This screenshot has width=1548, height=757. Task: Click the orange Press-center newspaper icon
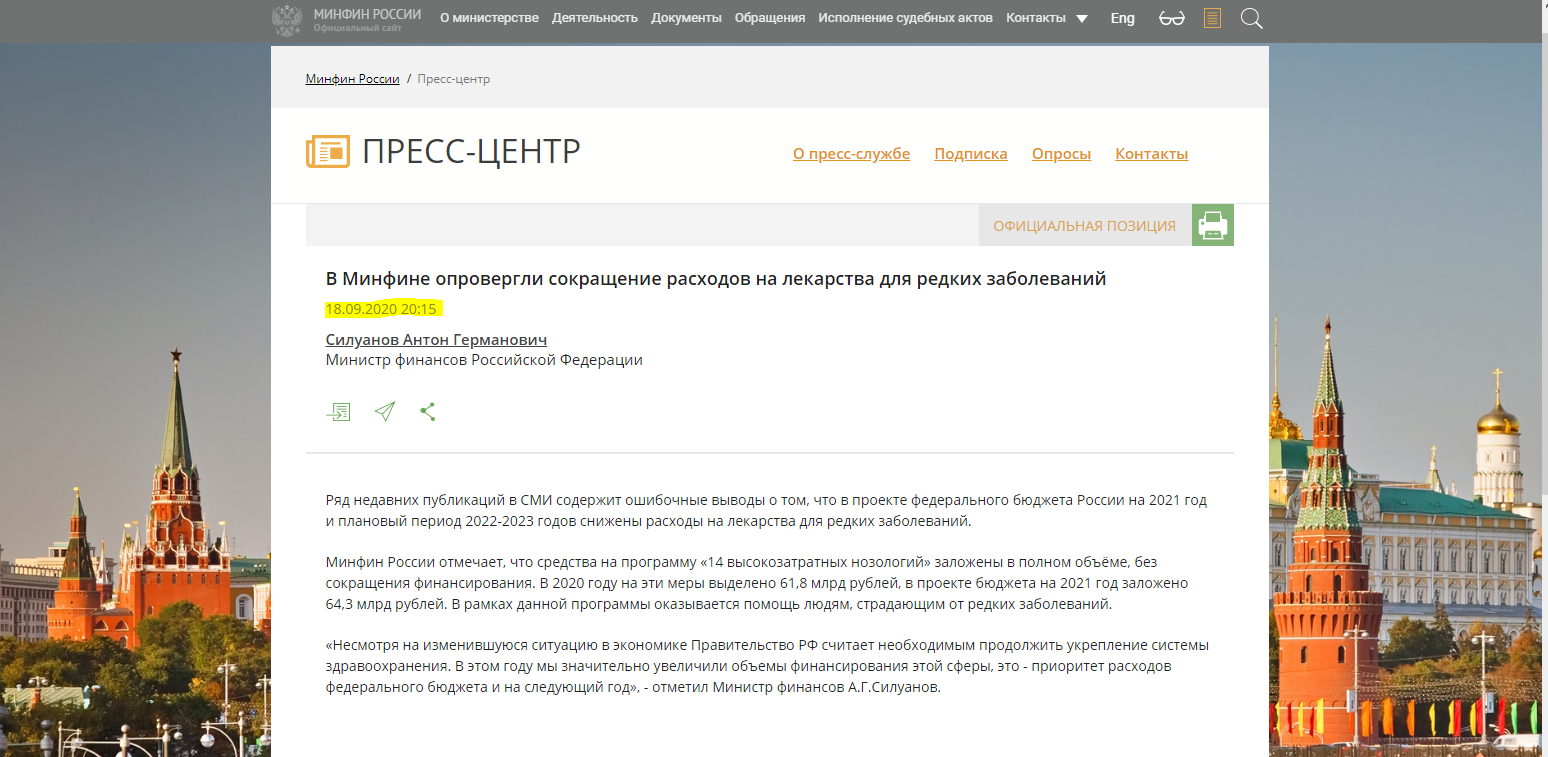(327, 151)
